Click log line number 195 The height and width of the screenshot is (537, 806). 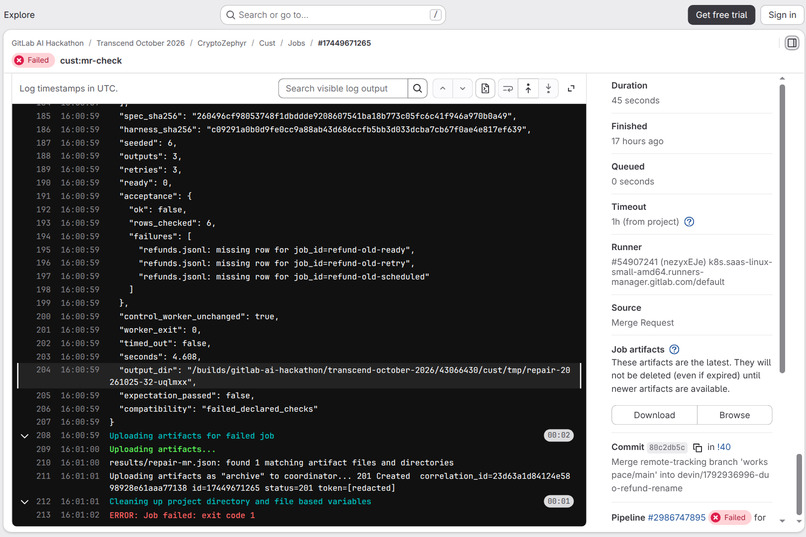pos(43,250)
